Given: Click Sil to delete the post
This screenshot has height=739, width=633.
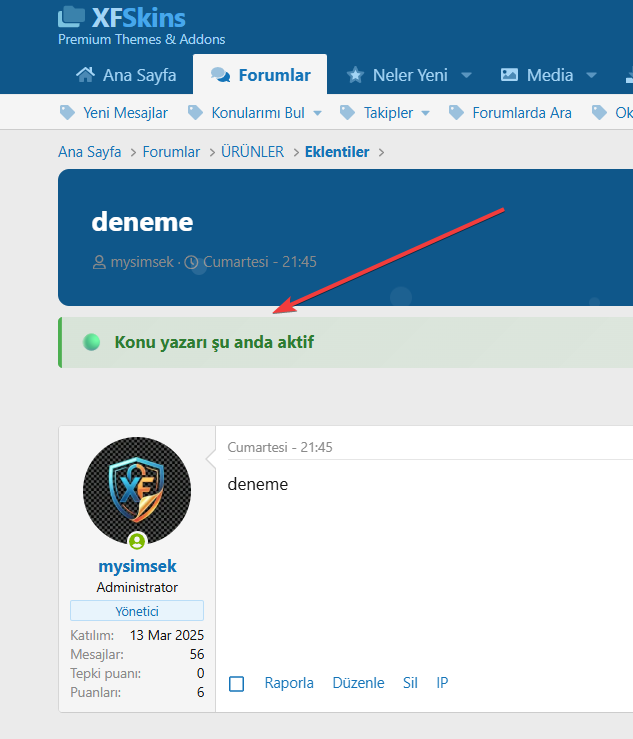Looking at the screenshot, I should pyautogui.click(x=410, y=683).
